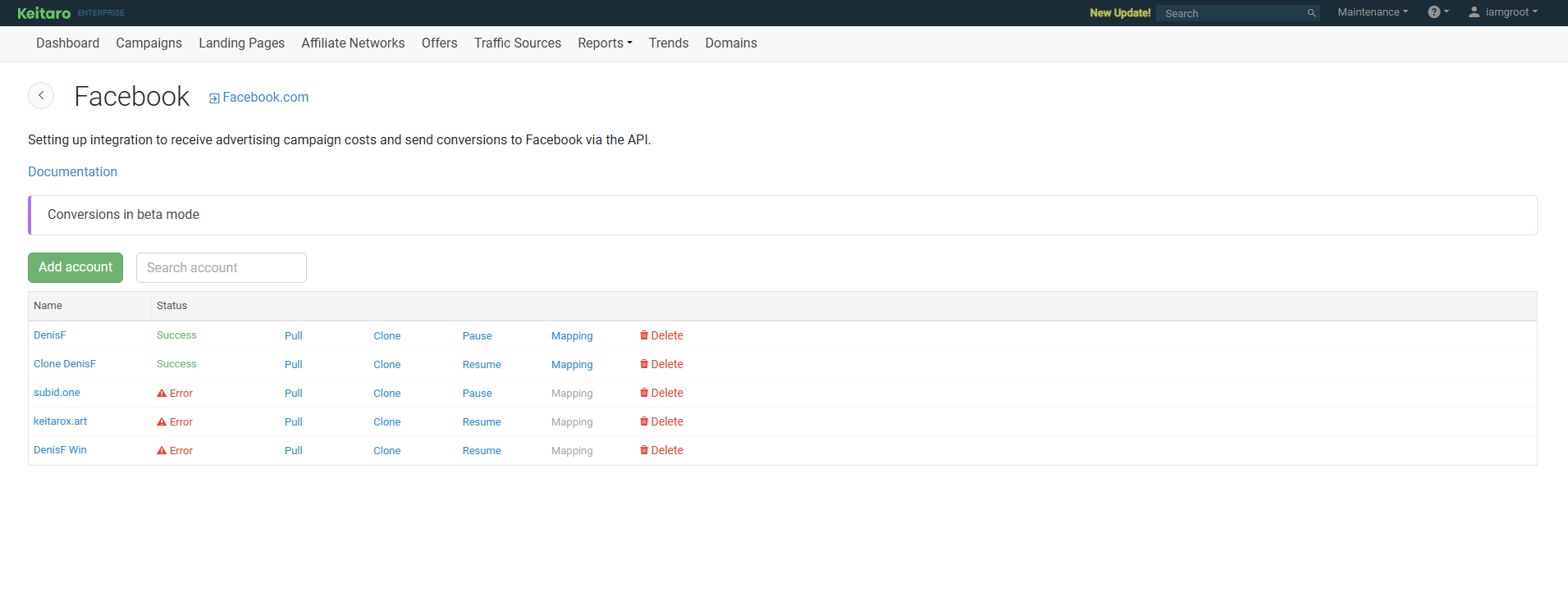
Task: Click Pull for DenisF
Action: pyautogui.click(x=293, y=336)
